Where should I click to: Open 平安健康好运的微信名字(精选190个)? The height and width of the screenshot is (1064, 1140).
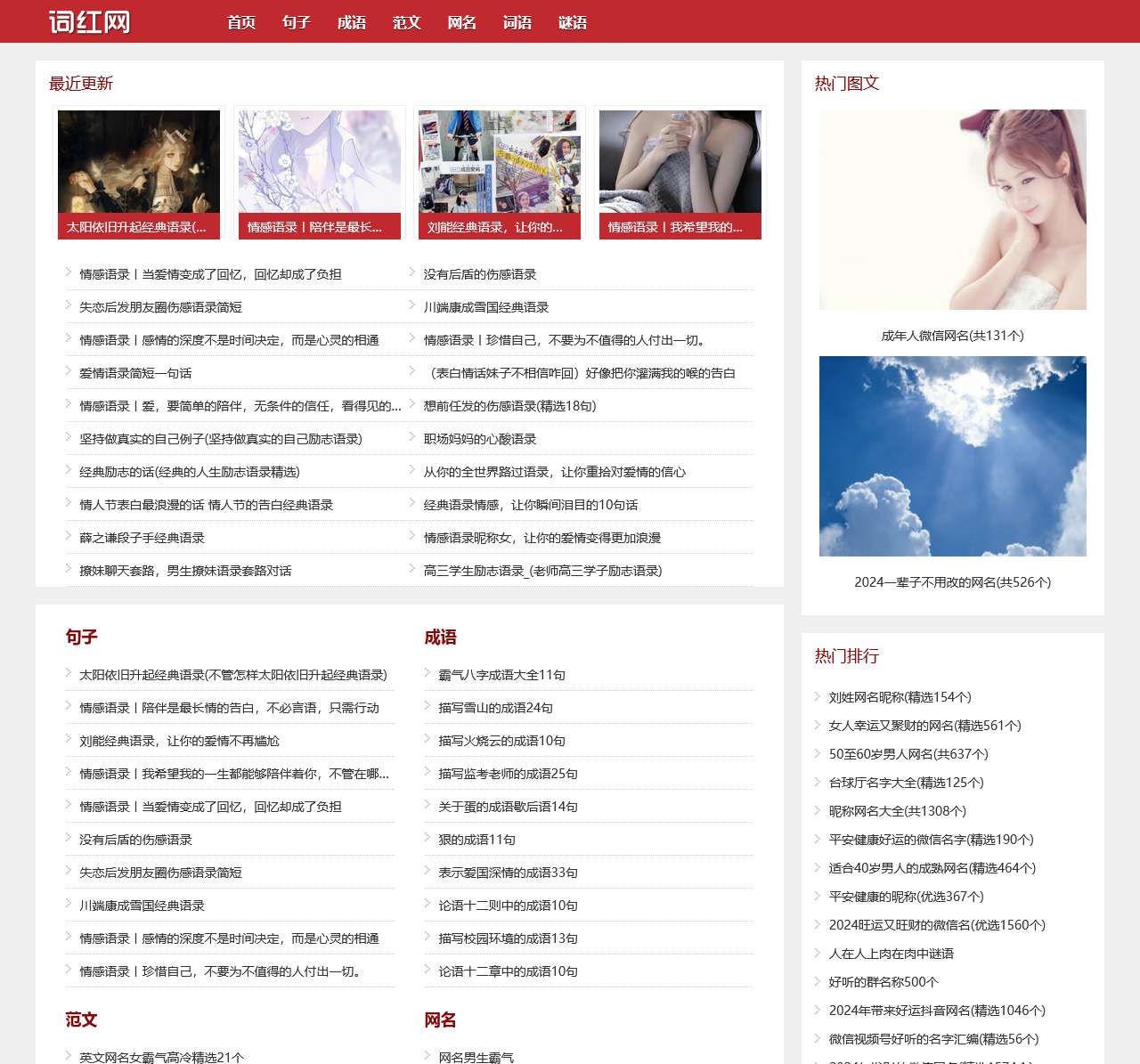tap(931, 840)
